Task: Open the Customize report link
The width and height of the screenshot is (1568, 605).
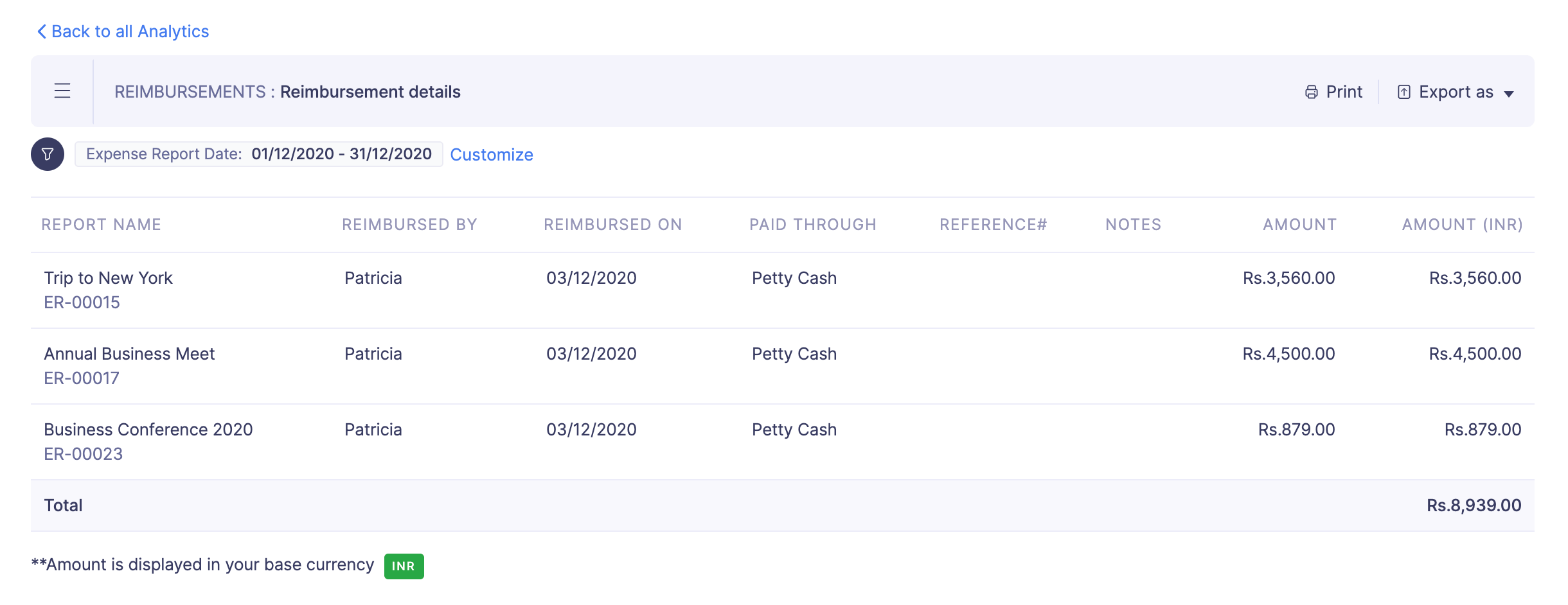Action: pos(492,155)
